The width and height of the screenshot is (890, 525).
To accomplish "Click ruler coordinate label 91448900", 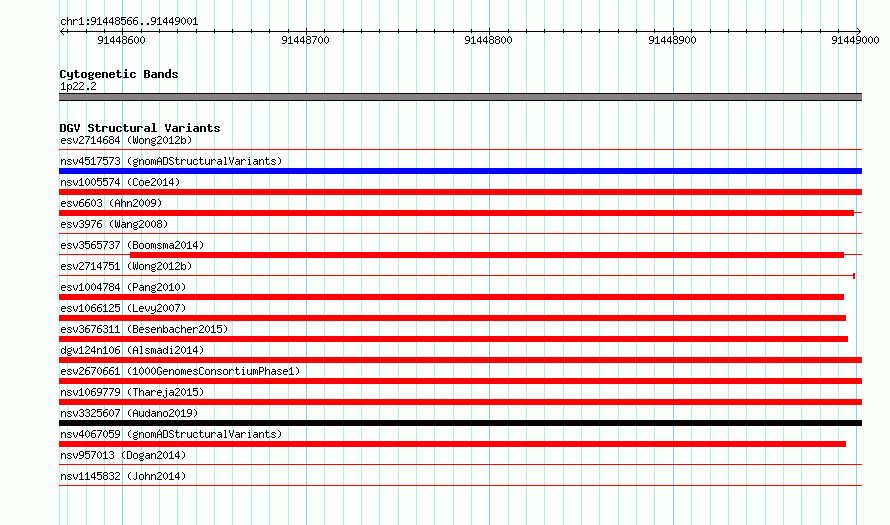I will (x=672, y=40).
